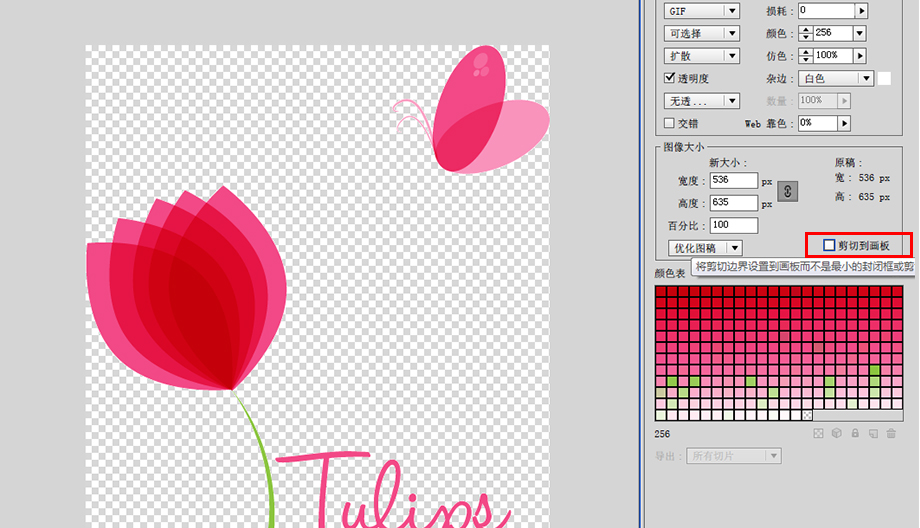This screenshot has width=920, height=528.
Task: Click the shift to web palette cube icon
Action: (837, 433)
